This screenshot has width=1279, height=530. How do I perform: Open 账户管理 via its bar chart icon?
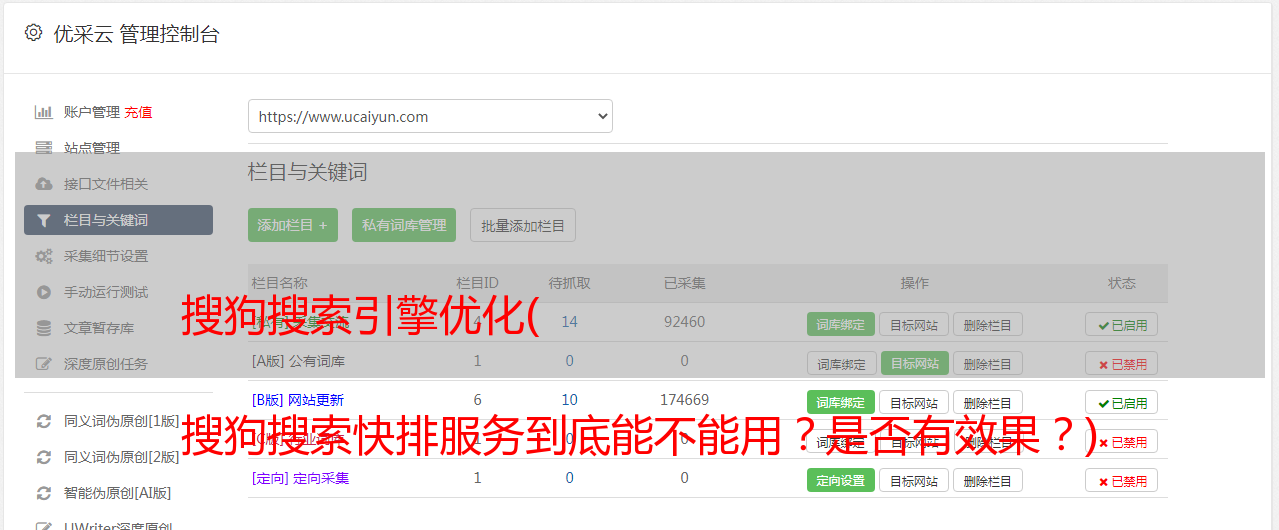point(44,112)
